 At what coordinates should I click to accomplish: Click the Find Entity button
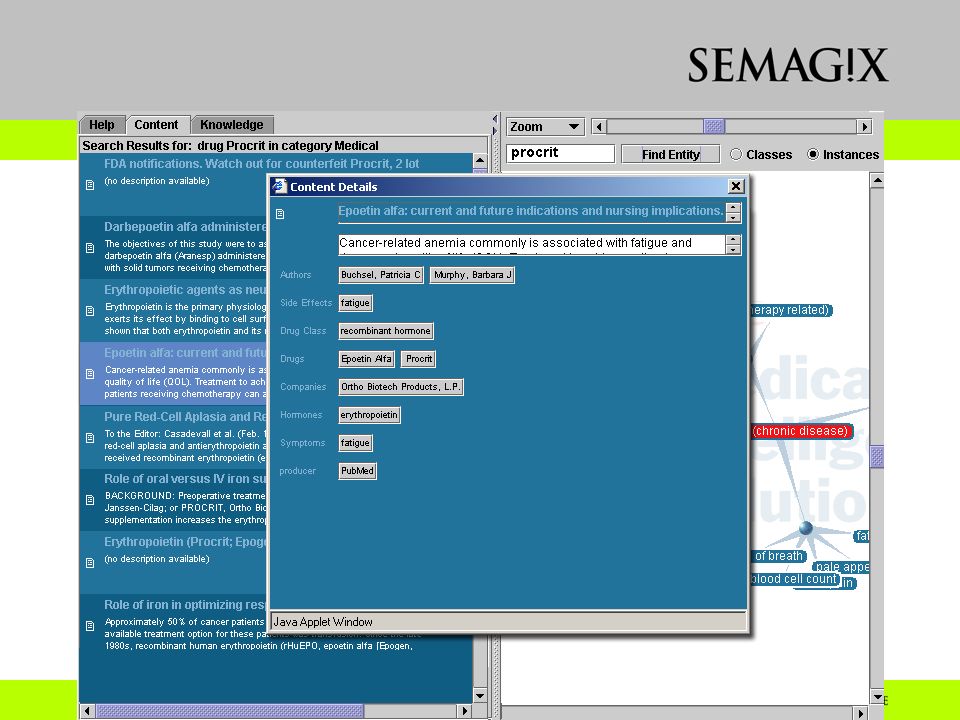pos(670,154)
